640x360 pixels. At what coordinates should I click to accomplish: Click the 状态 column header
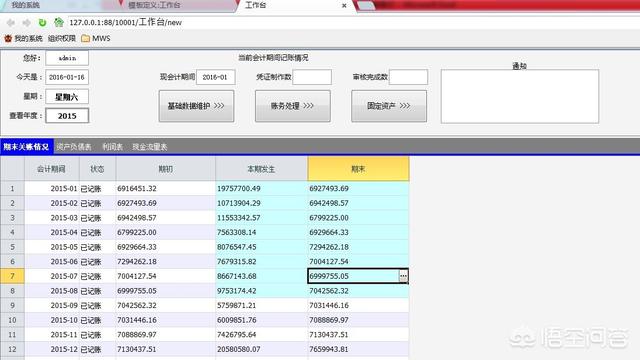point(97,169)
